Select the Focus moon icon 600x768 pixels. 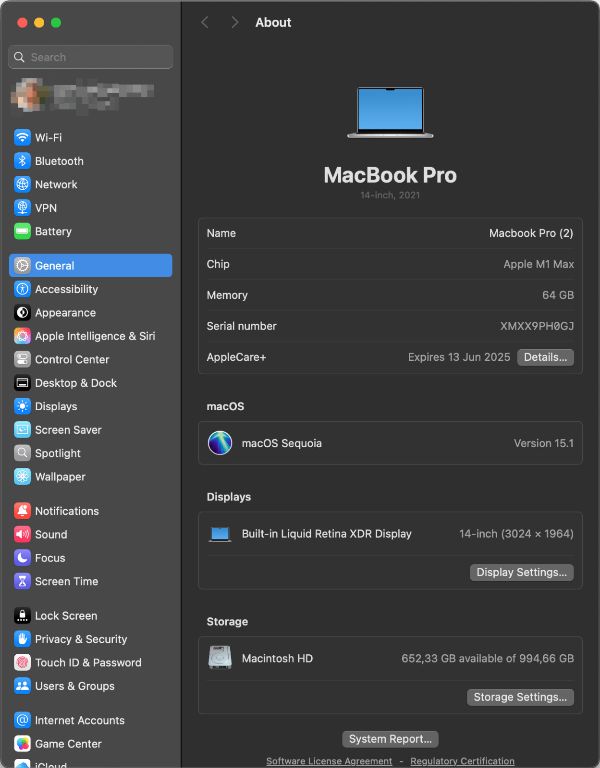(x=22, y=558)
